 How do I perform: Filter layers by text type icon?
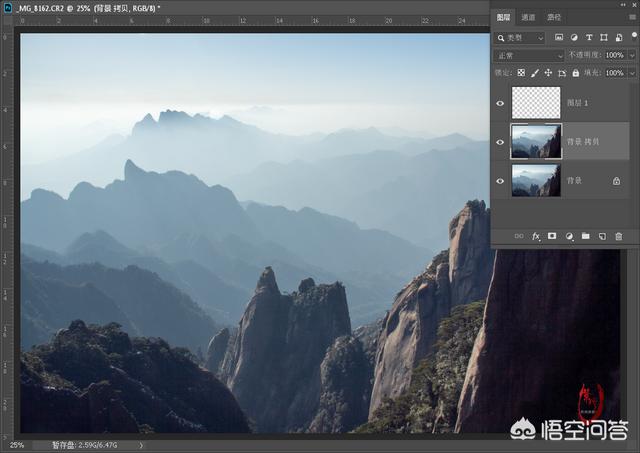tap(589, 38)
